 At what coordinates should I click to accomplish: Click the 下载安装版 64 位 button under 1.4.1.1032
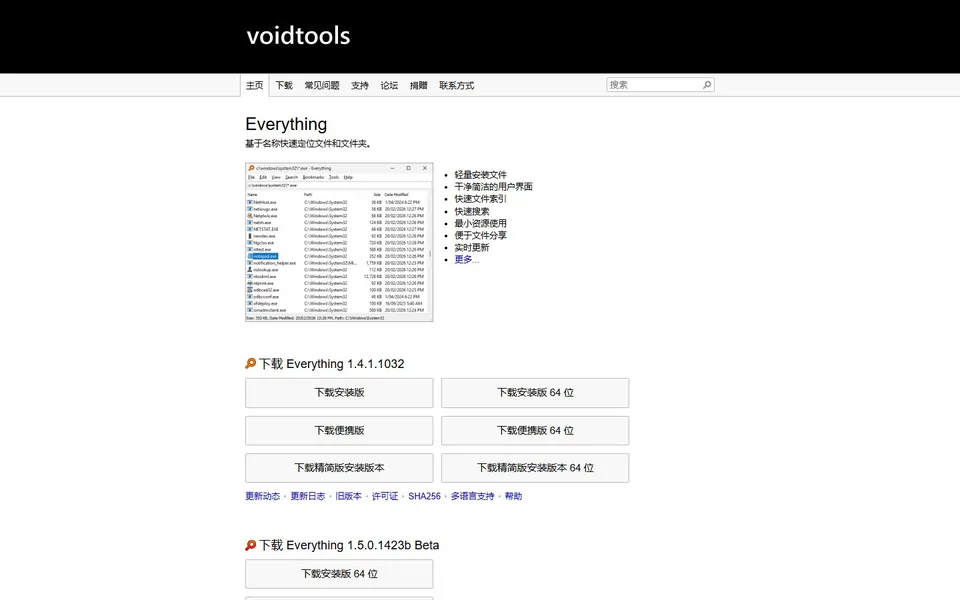535,392
